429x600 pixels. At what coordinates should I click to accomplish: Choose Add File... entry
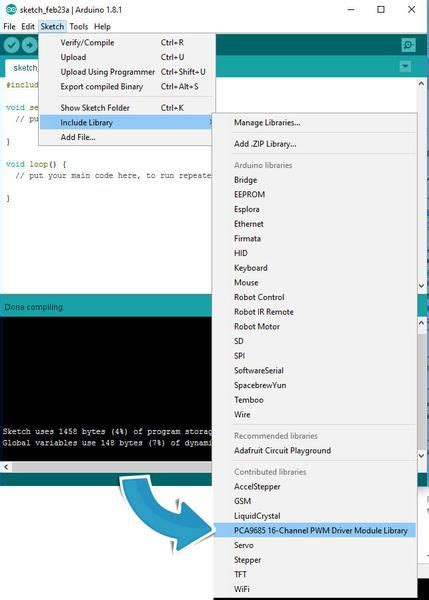[x=126, y=137]
